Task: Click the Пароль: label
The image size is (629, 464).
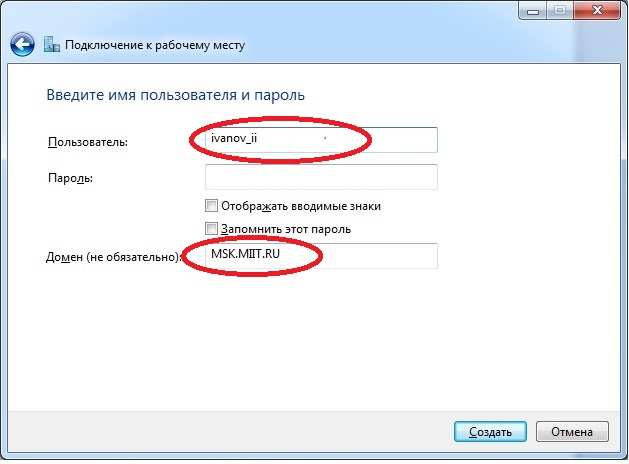Action: pos(70,178)
